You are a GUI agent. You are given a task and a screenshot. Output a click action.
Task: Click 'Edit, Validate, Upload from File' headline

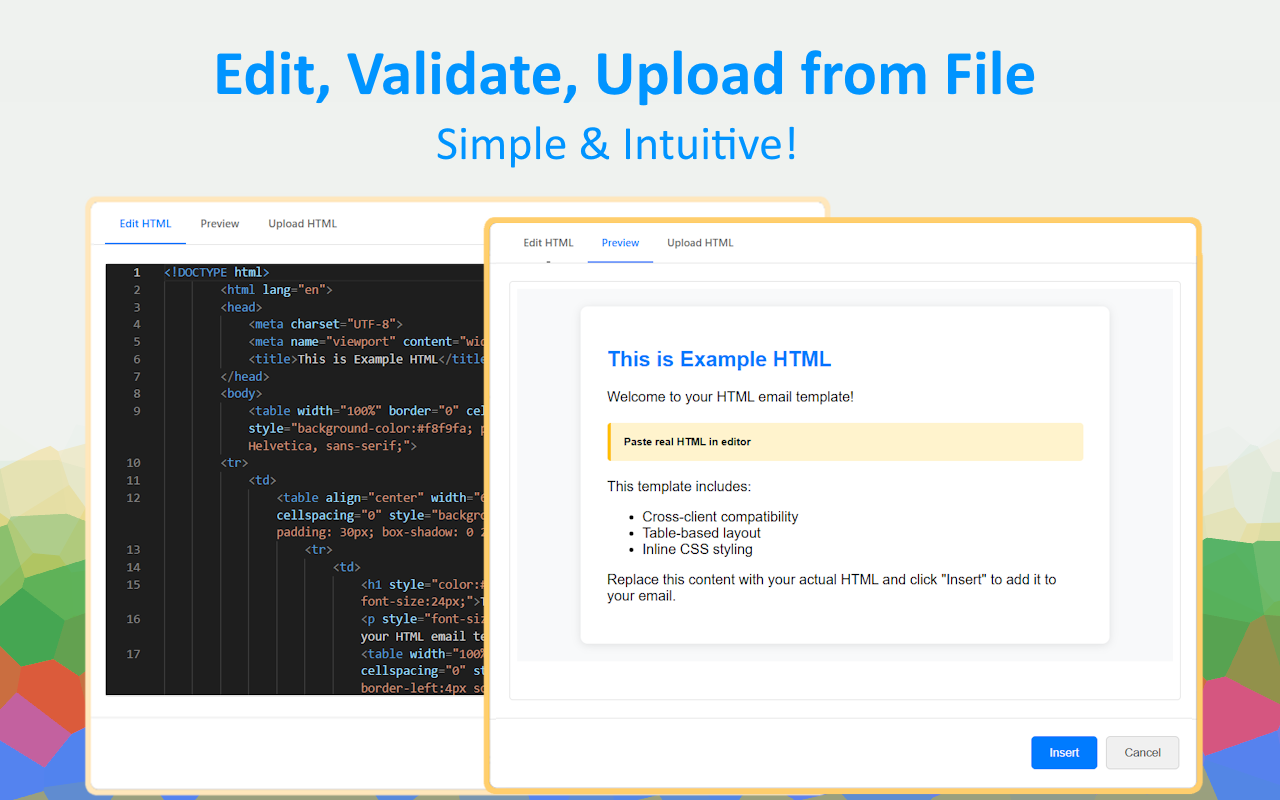pos(625,73)
